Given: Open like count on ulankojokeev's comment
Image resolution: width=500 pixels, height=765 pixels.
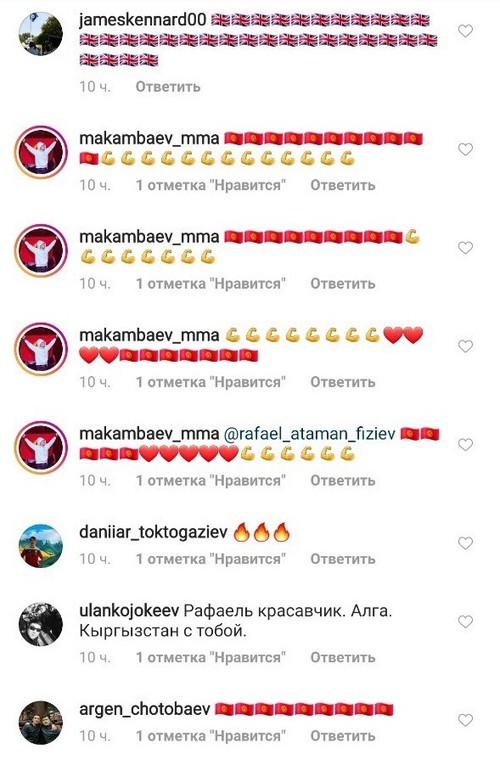Looking at the screenshot, I should click(211, 657).
